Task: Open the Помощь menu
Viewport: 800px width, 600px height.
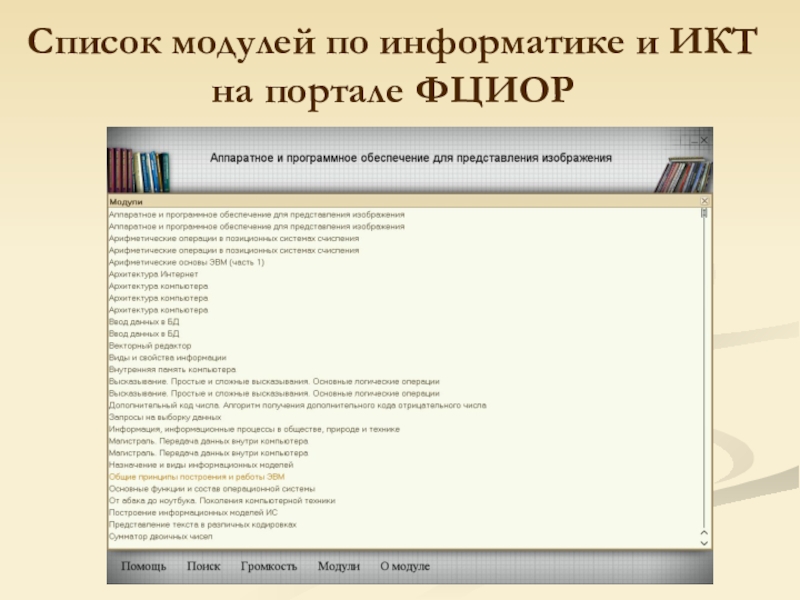Action: tap(144, 566)
